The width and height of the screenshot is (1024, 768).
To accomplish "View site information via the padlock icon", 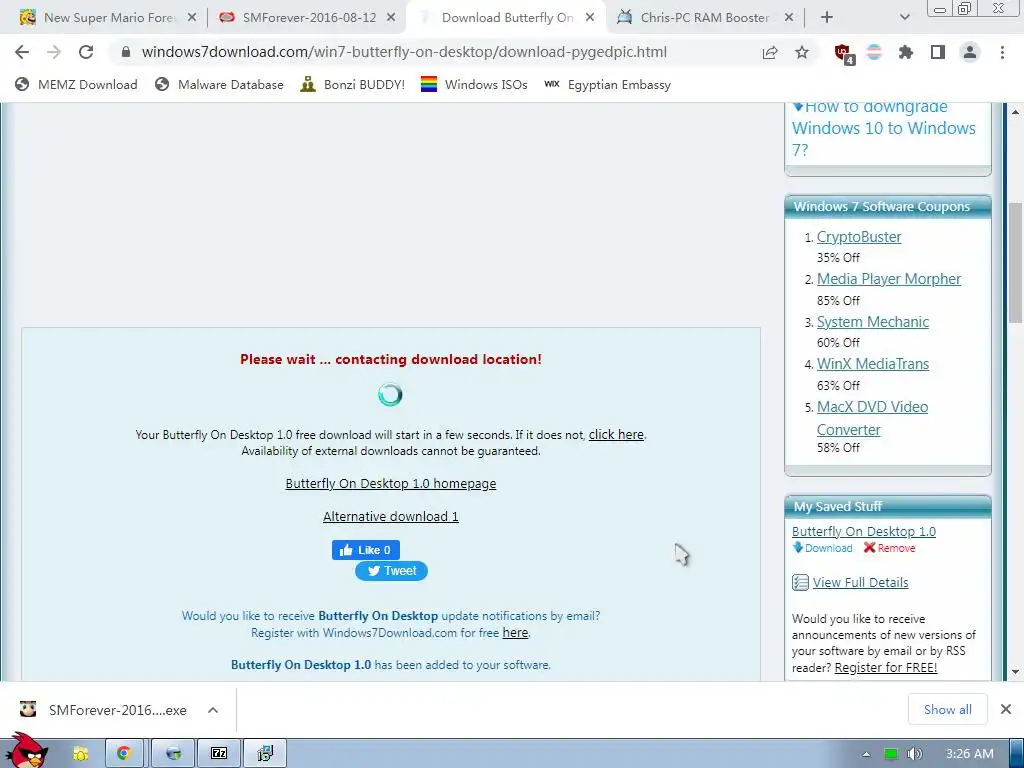I will [x=126, y=52].
